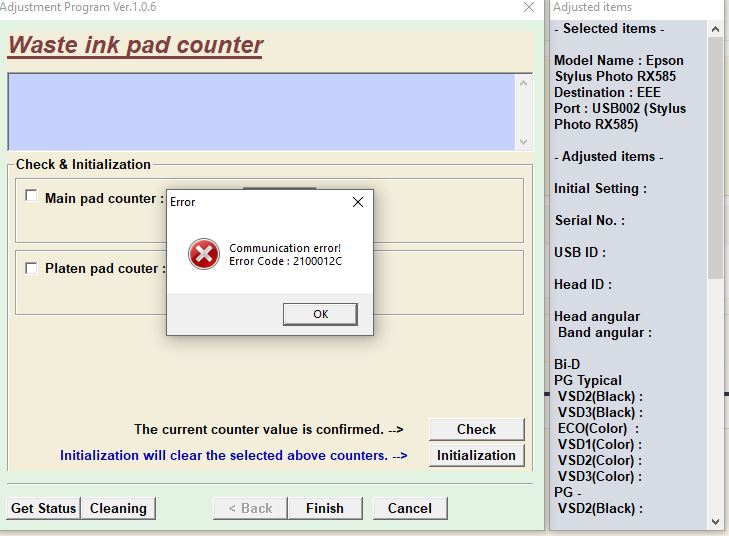Enable the Platen pad counter checkbox

point(32,268)
